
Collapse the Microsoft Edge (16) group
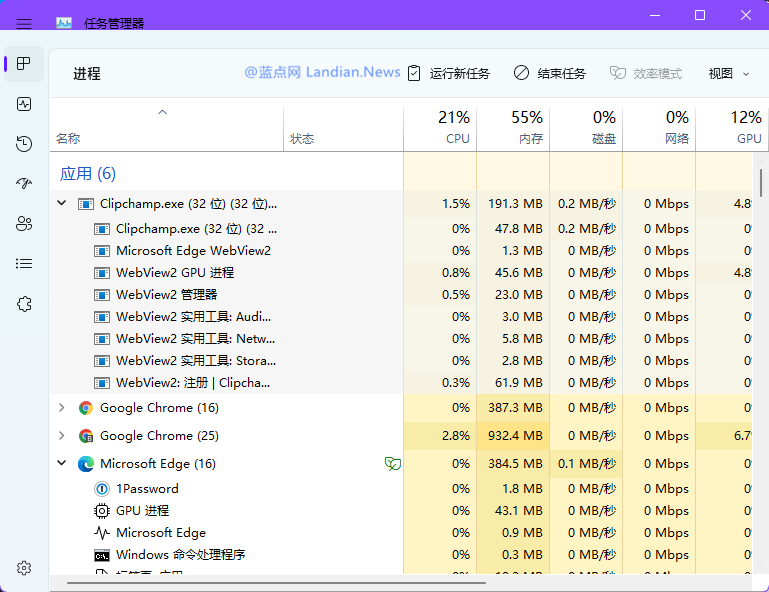point(62,463)
